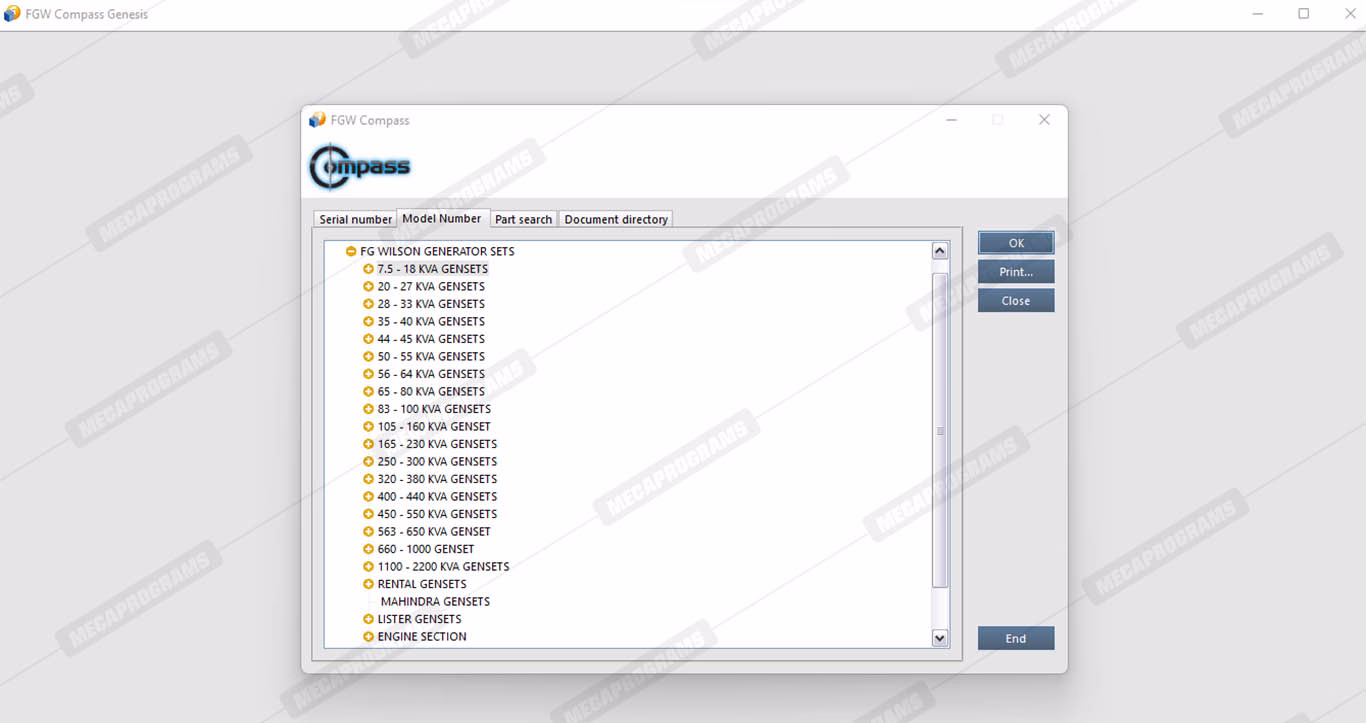This screenshot has height=723, width=1366.
Task: Expand the 50 - 55 KVA GENSETS node
Action: pyautogui.click(x=368, y=357)
